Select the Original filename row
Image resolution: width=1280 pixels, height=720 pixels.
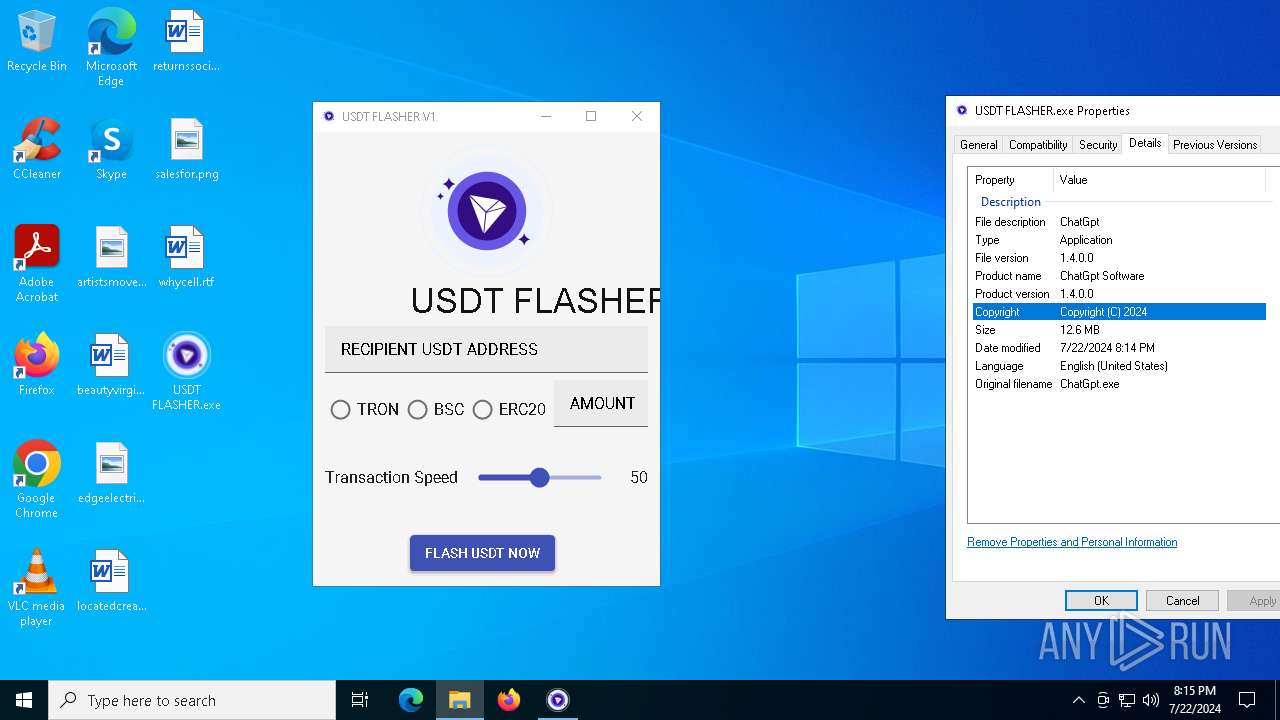point(1119,384)
